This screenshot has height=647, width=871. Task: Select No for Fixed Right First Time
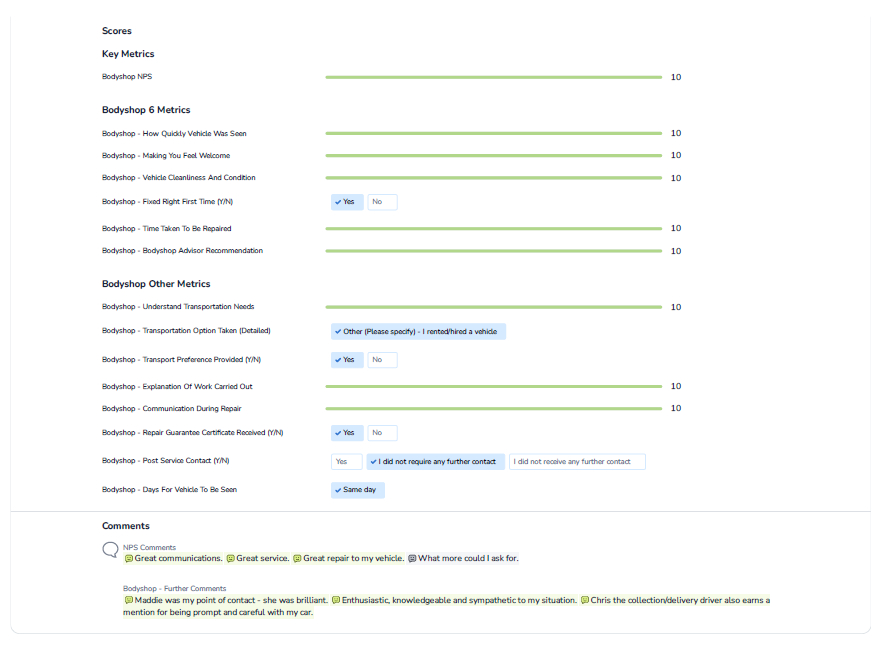pos(381,202)
